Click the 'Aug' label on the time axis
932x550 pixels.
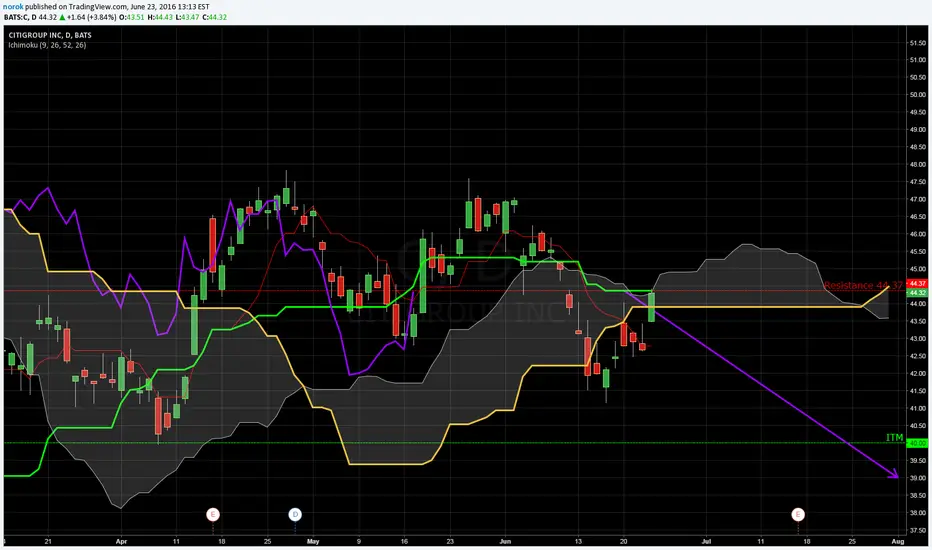[x=898, y=542]
